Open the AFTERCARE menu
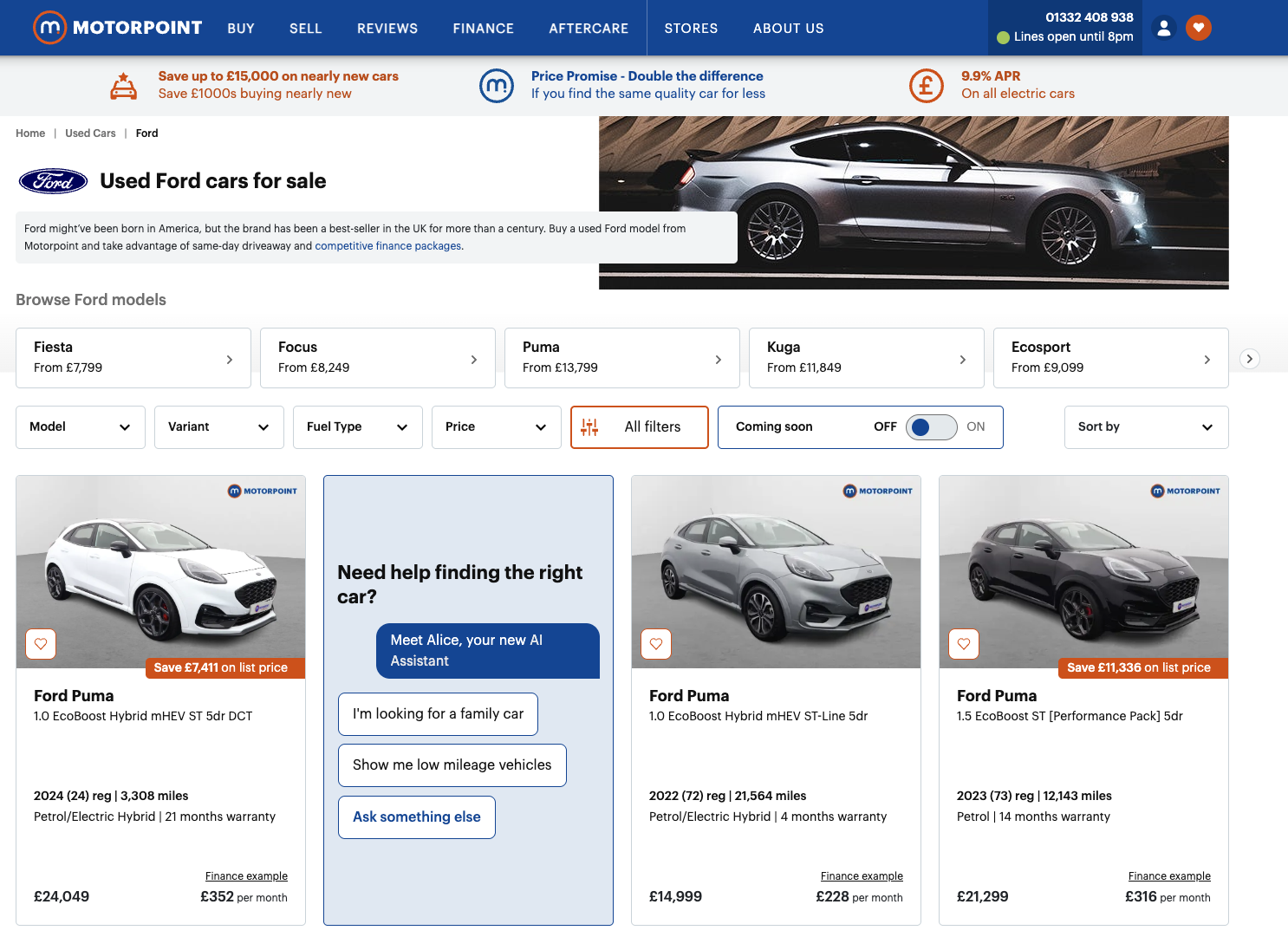This screenshot has width=1288, height=937. tap(589, 29)
